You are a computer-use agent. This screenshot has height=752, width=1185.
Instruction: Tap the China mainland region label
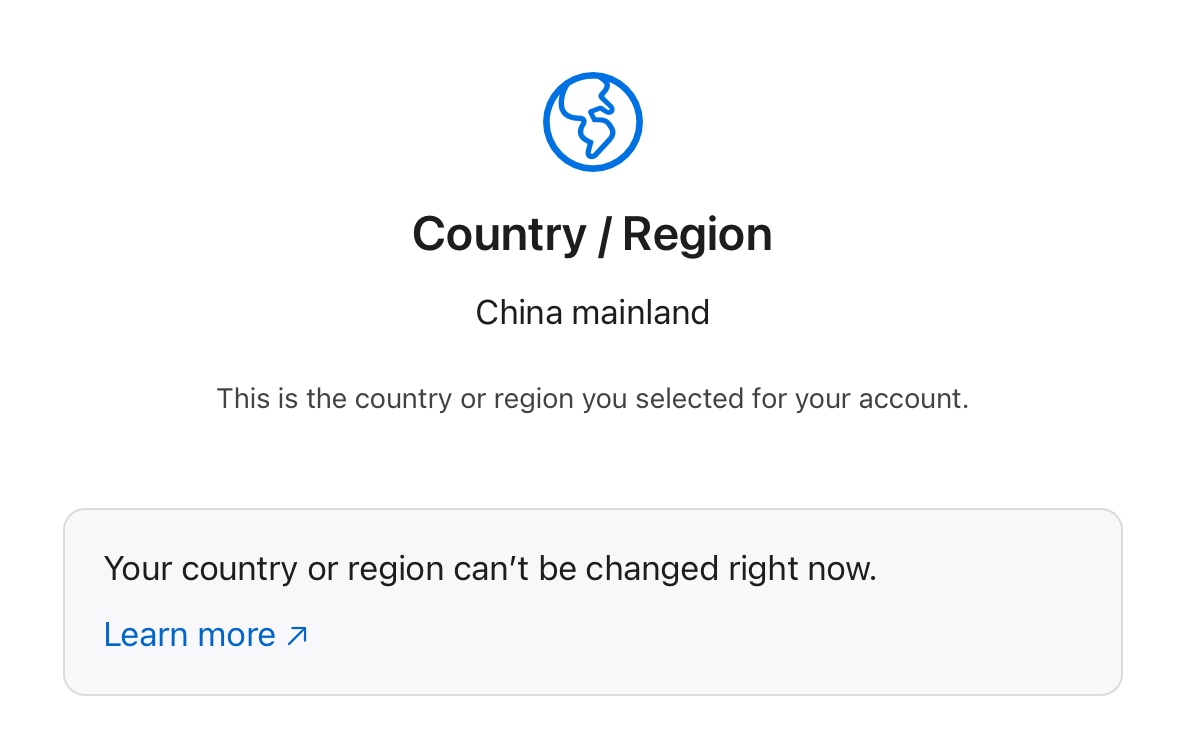(592, 312)
